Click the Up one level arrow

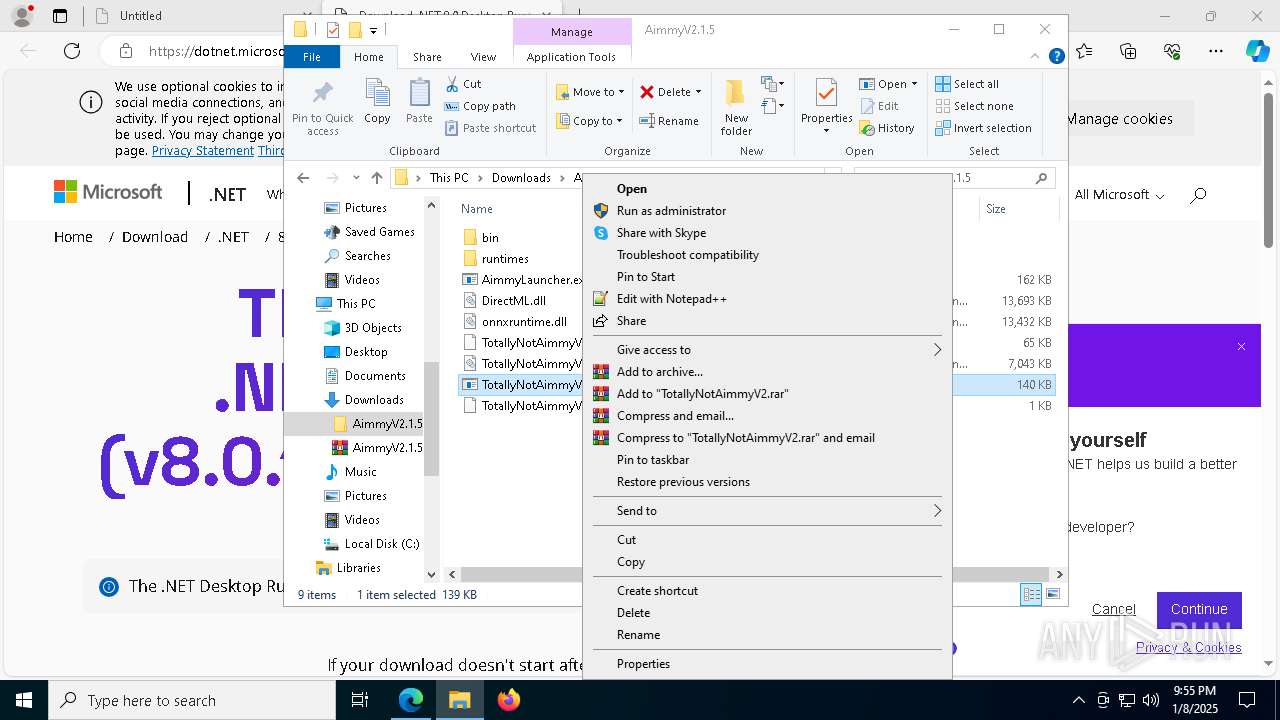click(376, 178)
